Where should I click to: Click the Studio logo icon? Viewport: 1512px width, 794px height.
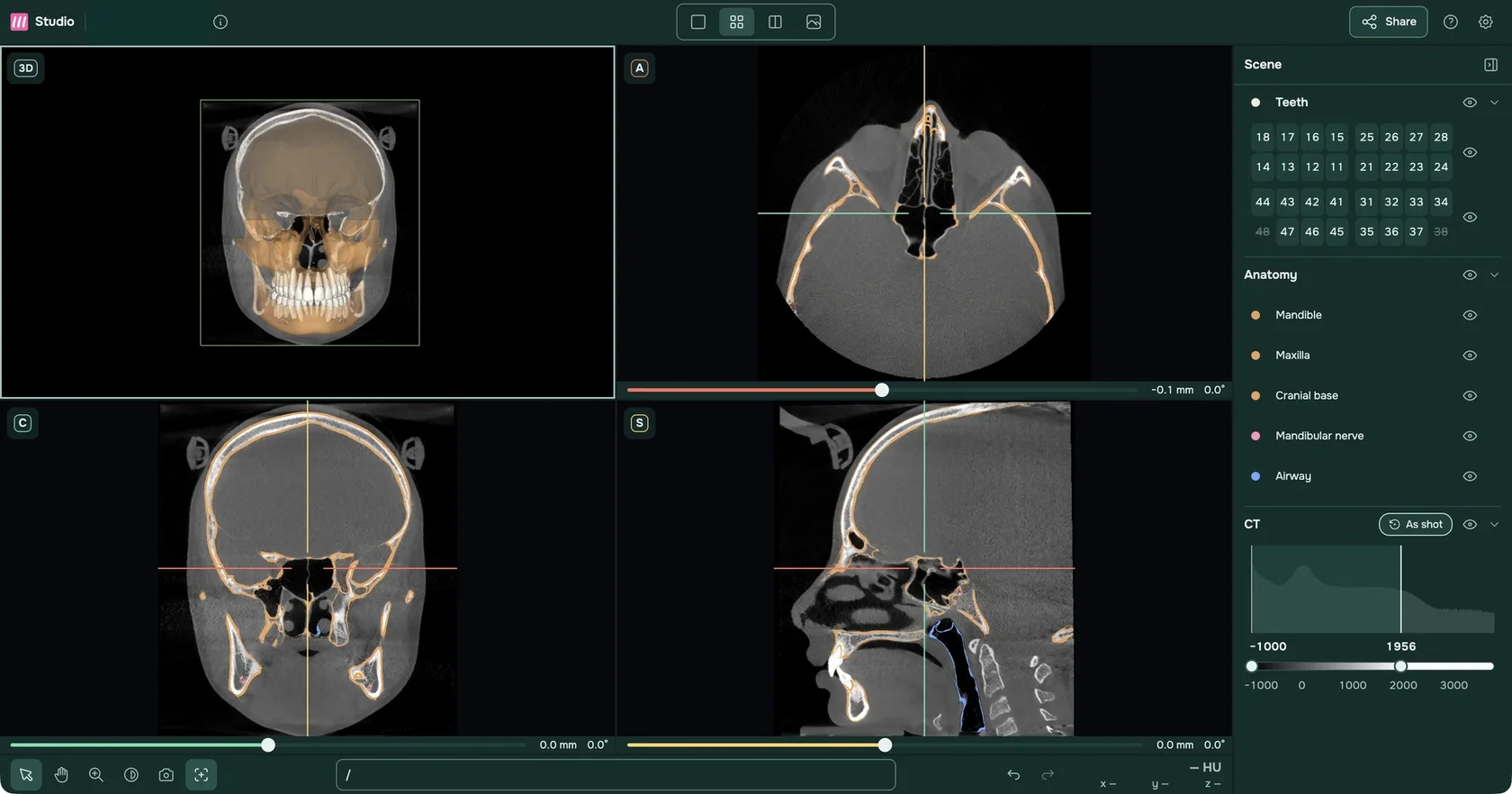coord(19,22)
